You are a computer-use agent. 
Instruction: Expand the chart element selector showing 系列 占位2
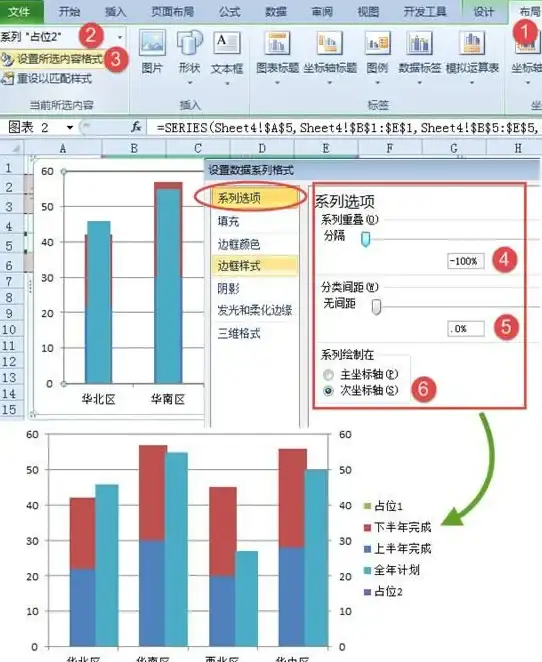120,37
